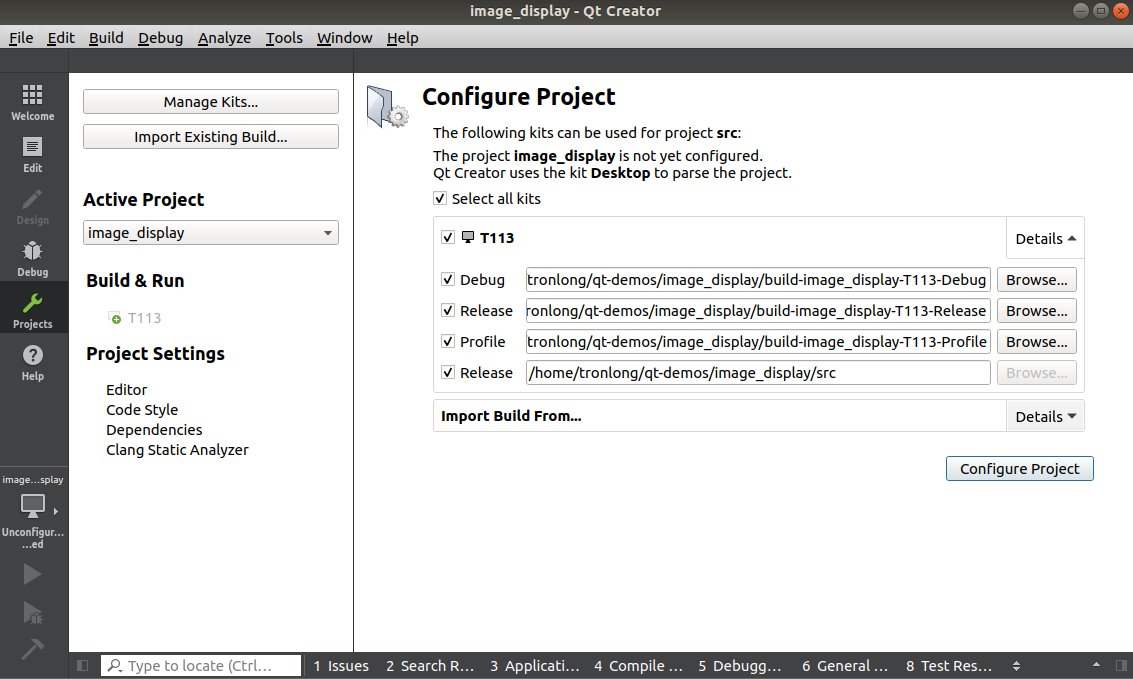Image resolution: width=1133 pixels, height=680 pixels.
Task: Collapse the T113 kit Details
Action: pos(1045,238)
